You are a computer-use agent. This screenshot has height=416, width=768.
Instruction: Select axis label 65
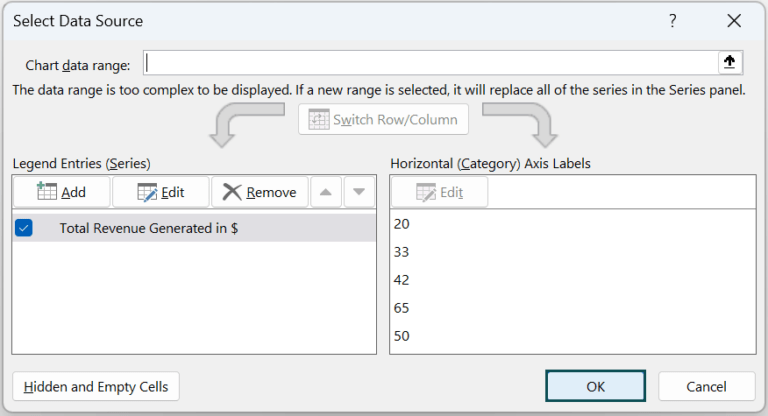point(402,308)
